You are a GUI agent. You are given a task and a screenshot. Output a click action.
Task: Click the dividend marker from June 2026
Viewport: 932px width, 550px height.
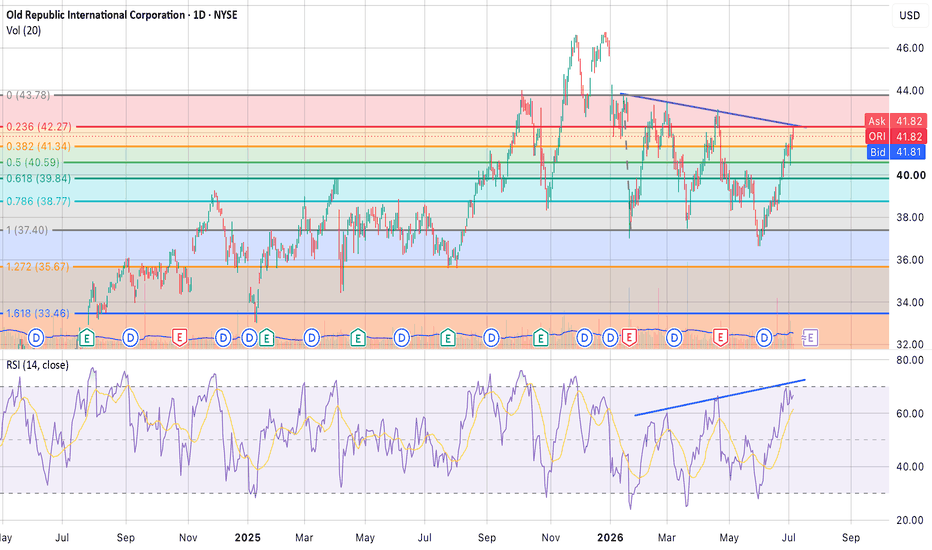(x=764, y=338)
